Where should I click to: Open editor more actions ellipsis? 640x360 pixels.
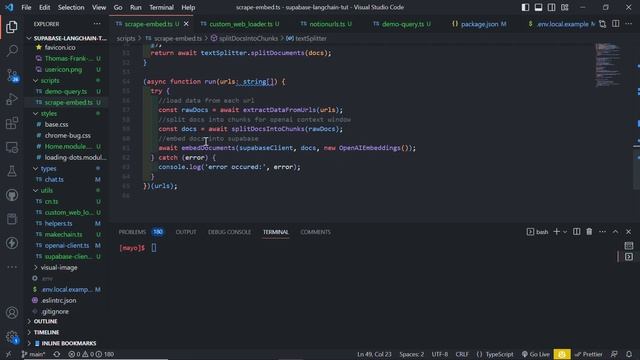(x=629, y=24)
